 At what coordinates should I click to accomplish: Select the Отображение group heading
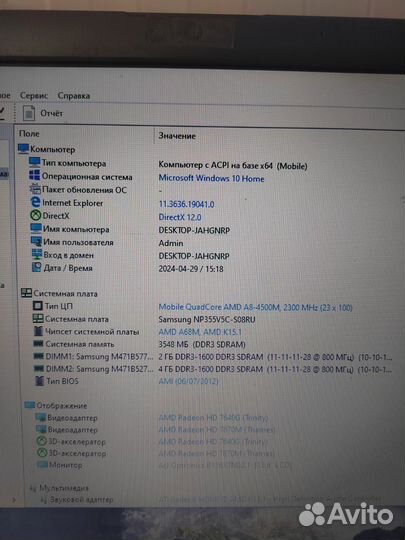pyautogui.click(x=62, y=406)
